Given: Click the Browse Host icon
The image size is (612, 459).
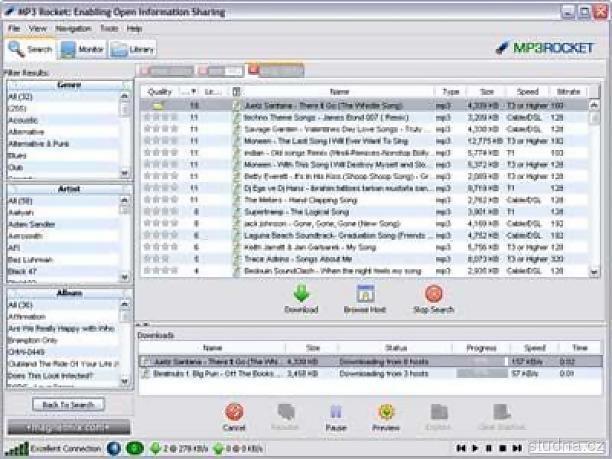Looking at the screenshot, I should tap(365, 293).
